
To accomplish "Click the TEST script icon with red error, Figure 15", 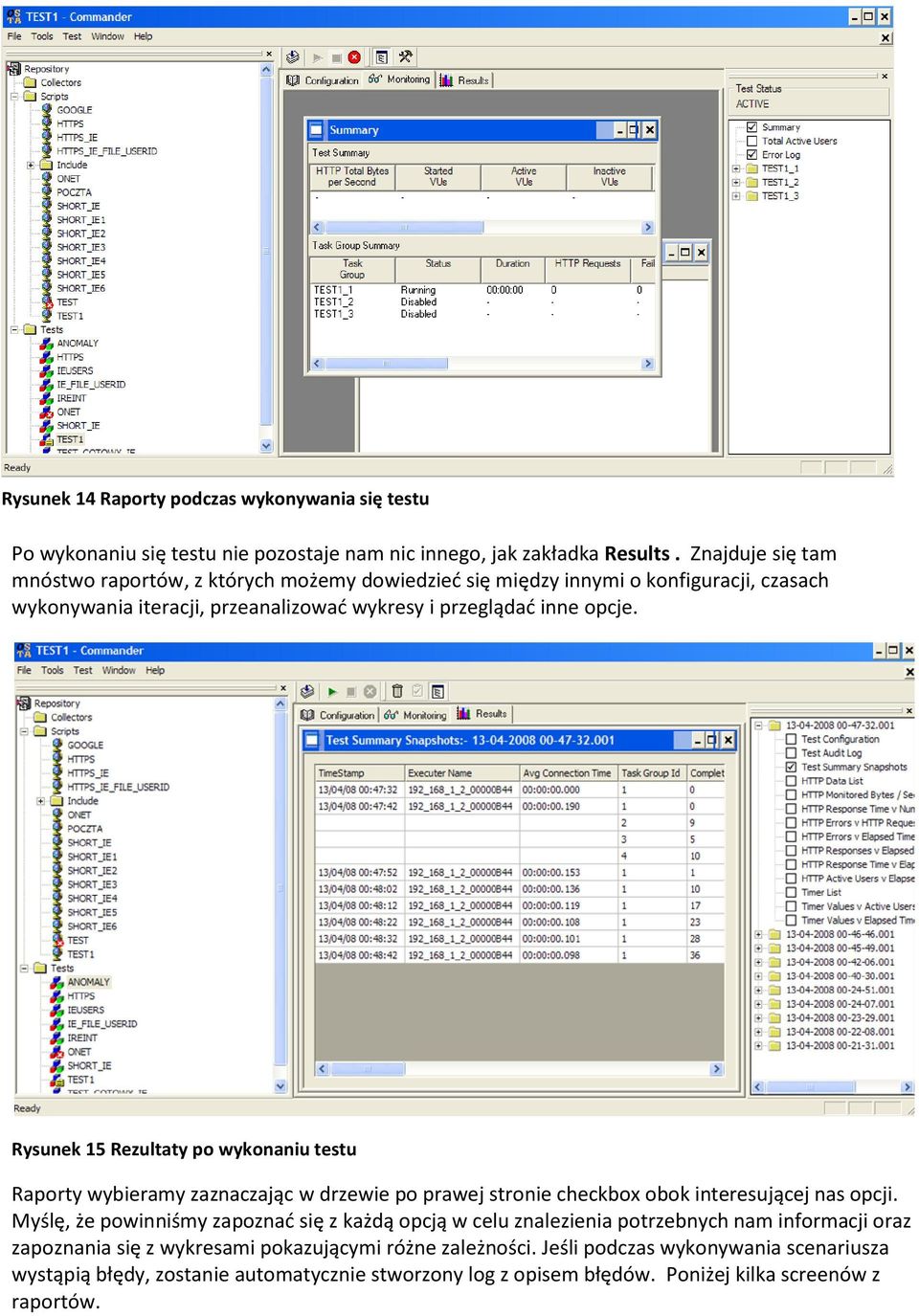I will 57,940.
